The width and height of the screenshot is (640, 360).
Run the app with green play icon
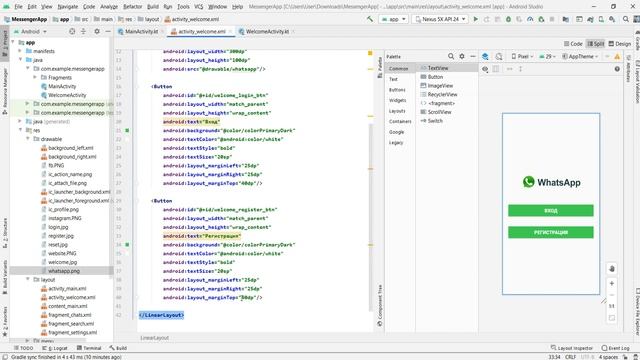[x=476, y=19]
